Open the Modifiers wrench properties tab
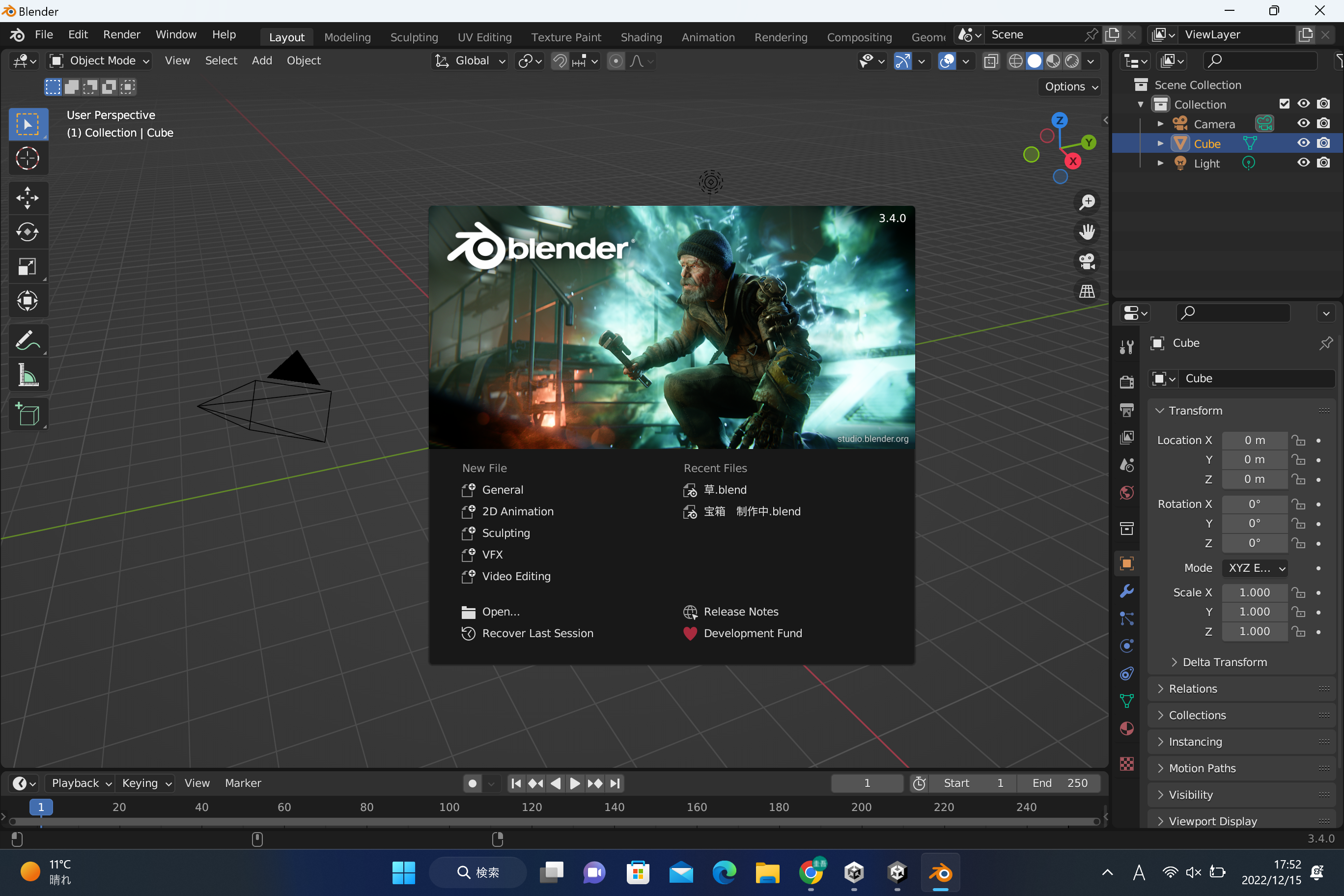The height and width of the screenshot is (896, 1344). pyautogui.click(x=1126, y=591)
